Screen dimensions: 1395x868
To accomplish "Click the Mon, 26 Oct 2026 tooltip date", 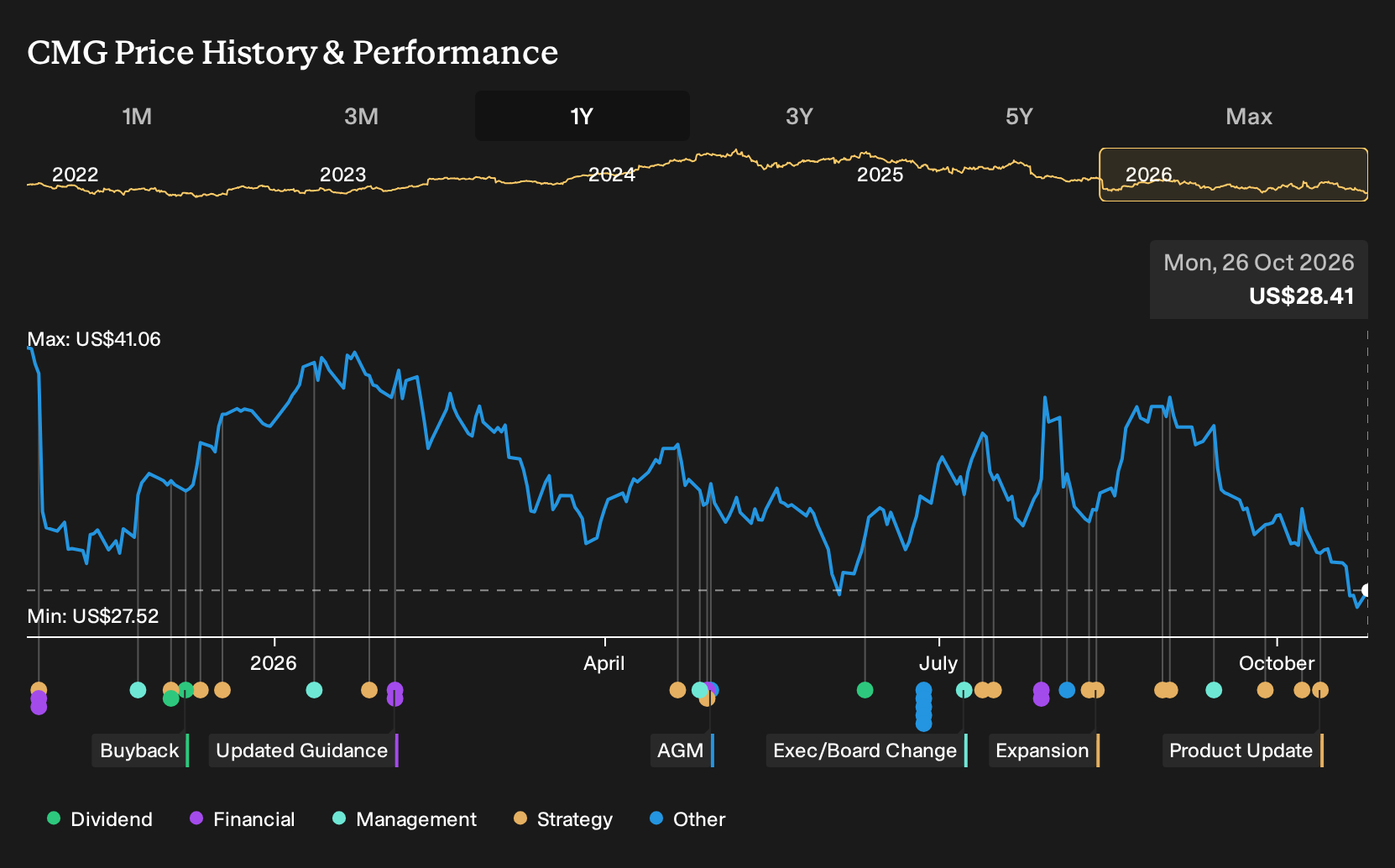I will [x=1259, y=263].
